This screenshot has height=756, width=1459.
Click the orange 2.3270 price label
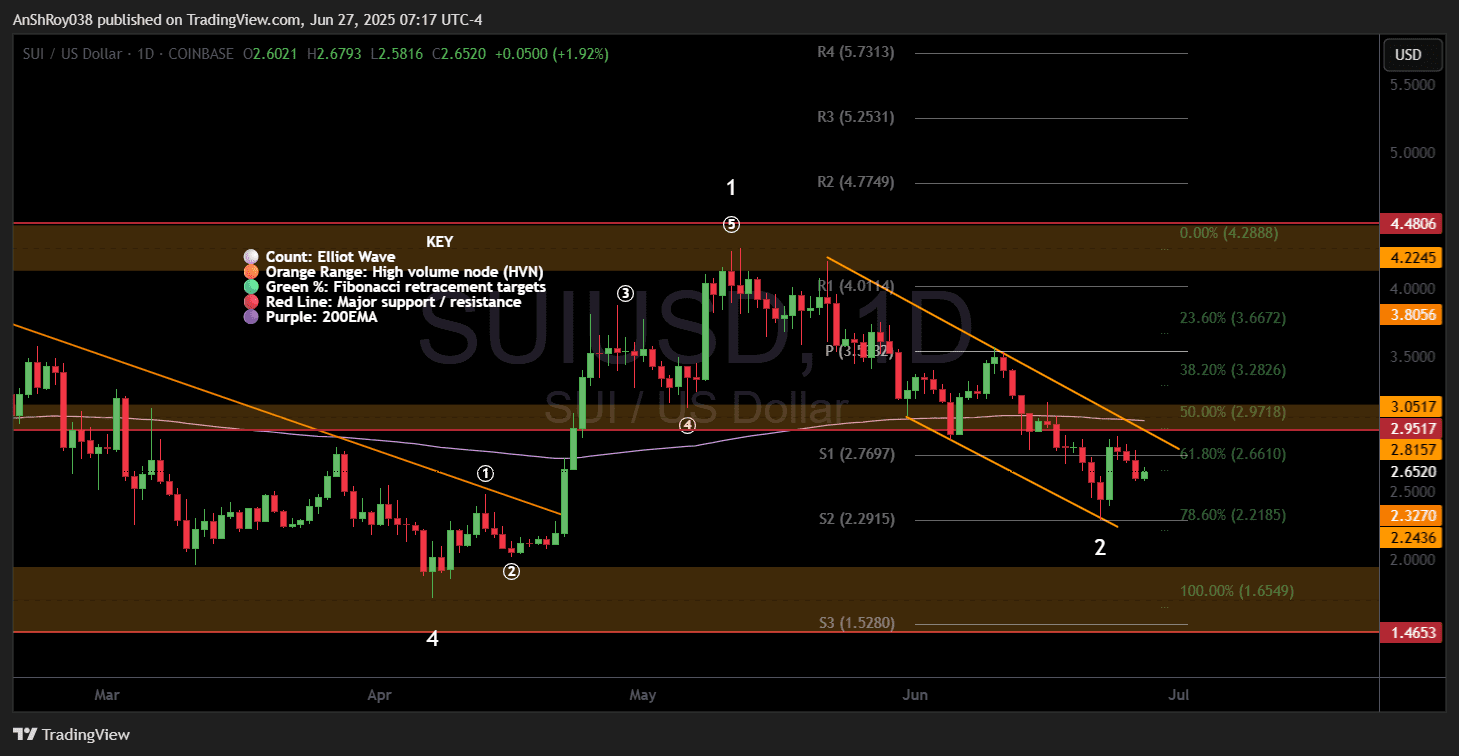click(1412, 515)
